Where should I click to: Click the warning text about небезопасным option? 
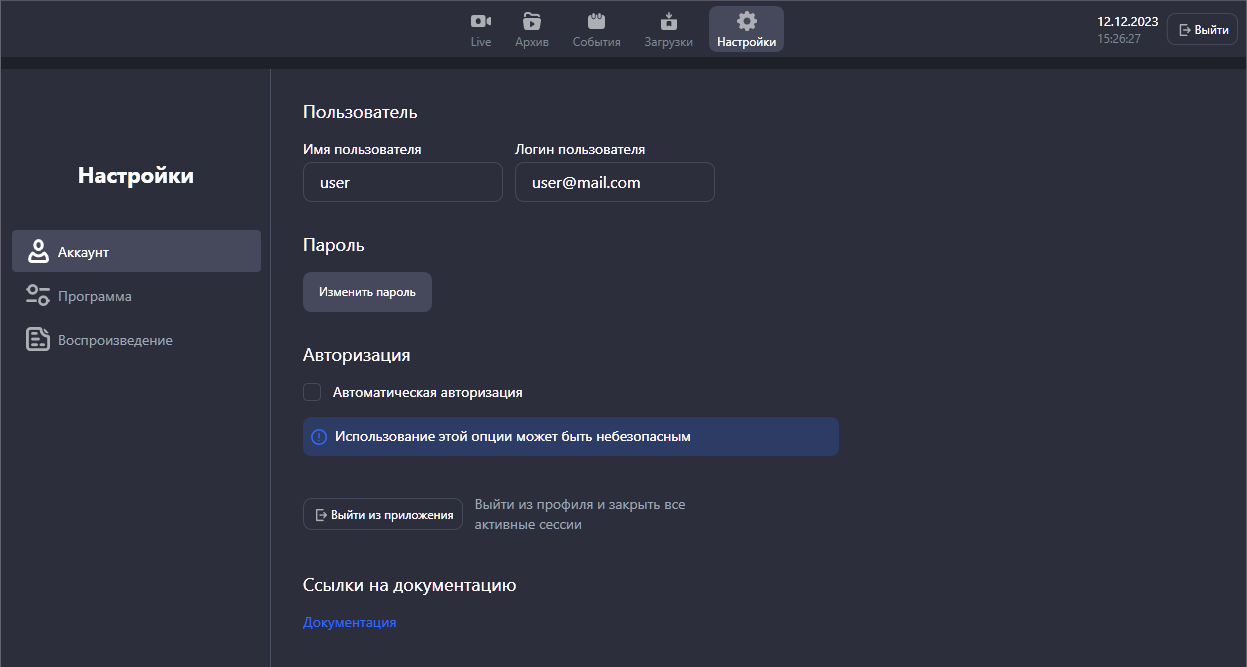513,437
